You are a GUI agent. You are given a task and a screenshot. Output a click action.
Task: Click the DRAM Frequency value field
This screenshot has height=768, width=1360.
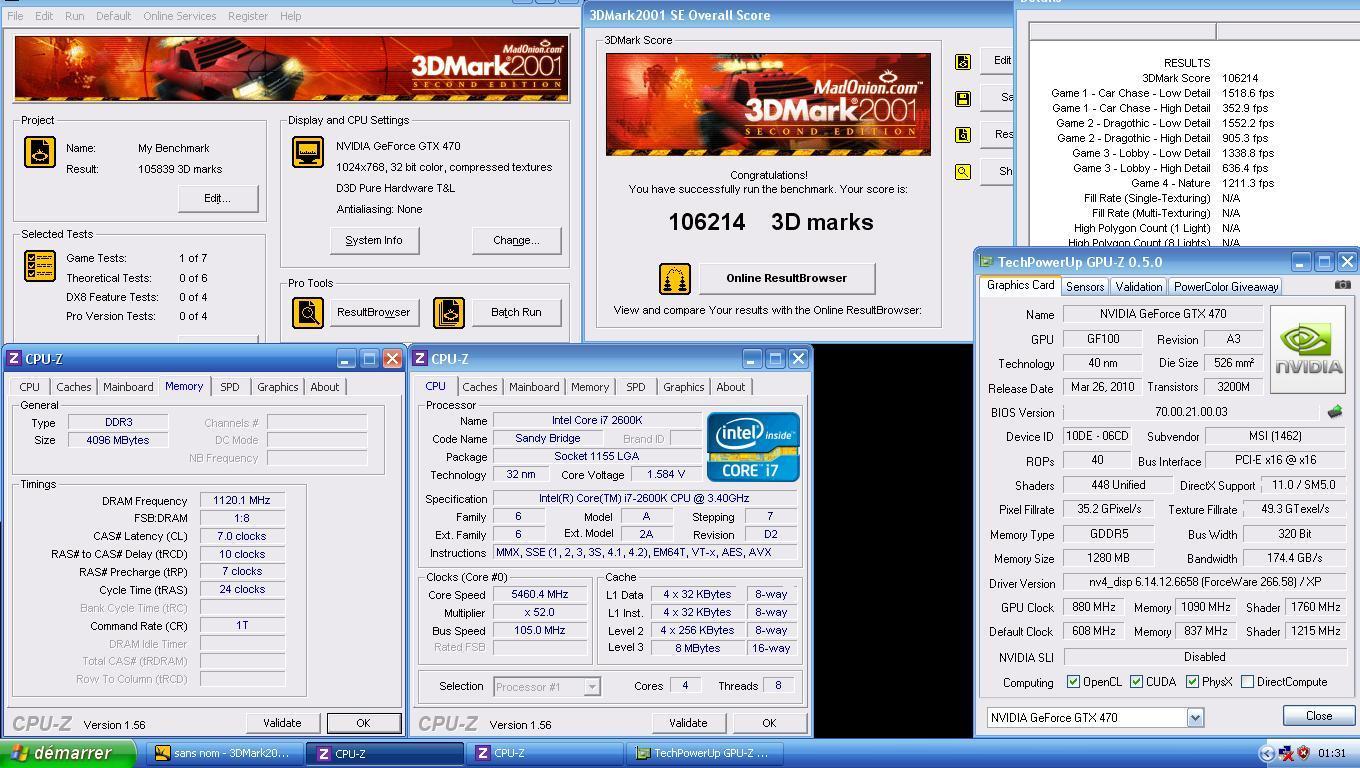(242, 500)
